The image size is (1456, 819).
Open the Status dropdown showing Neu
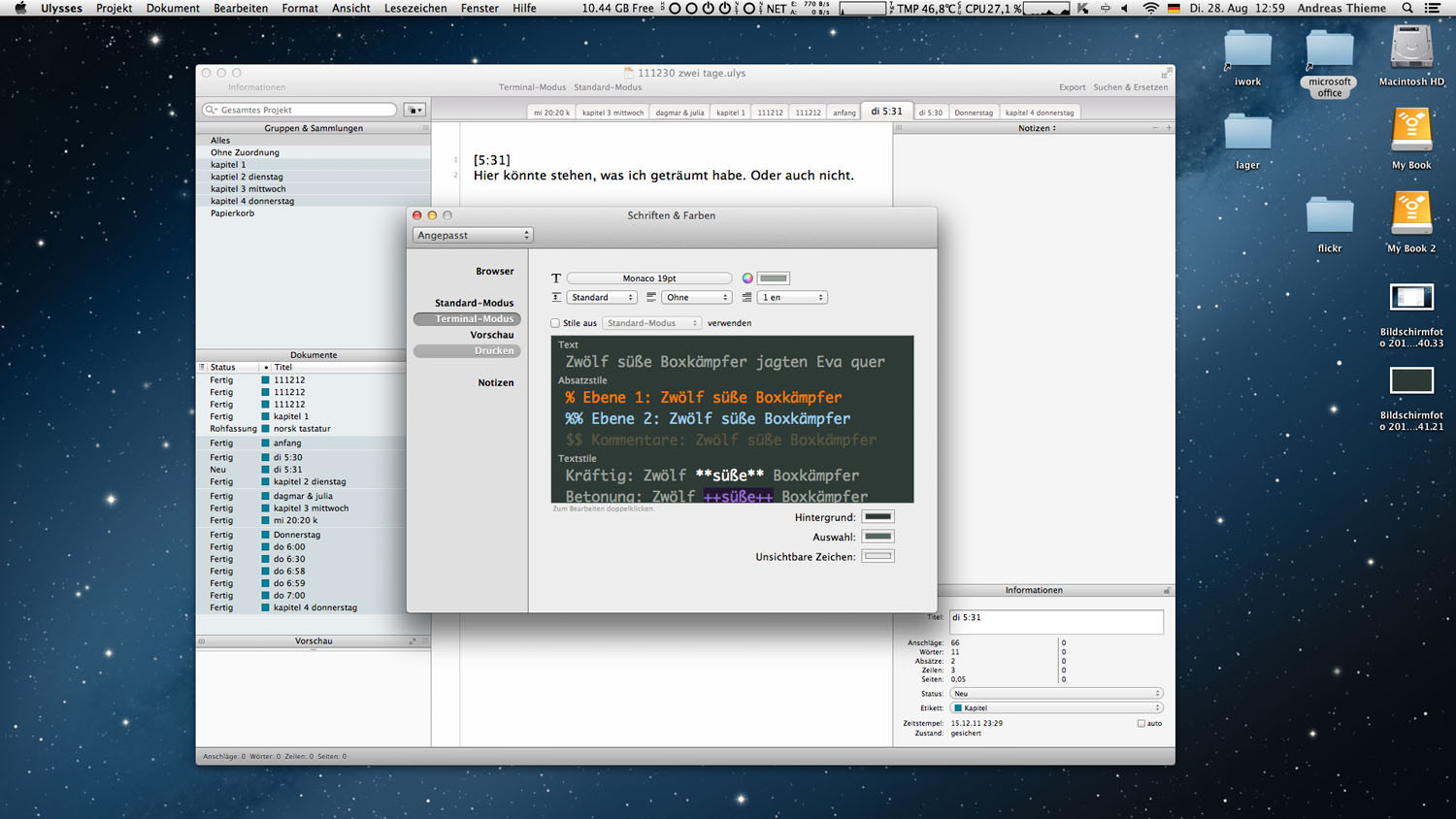click(x=1056, y=694)
